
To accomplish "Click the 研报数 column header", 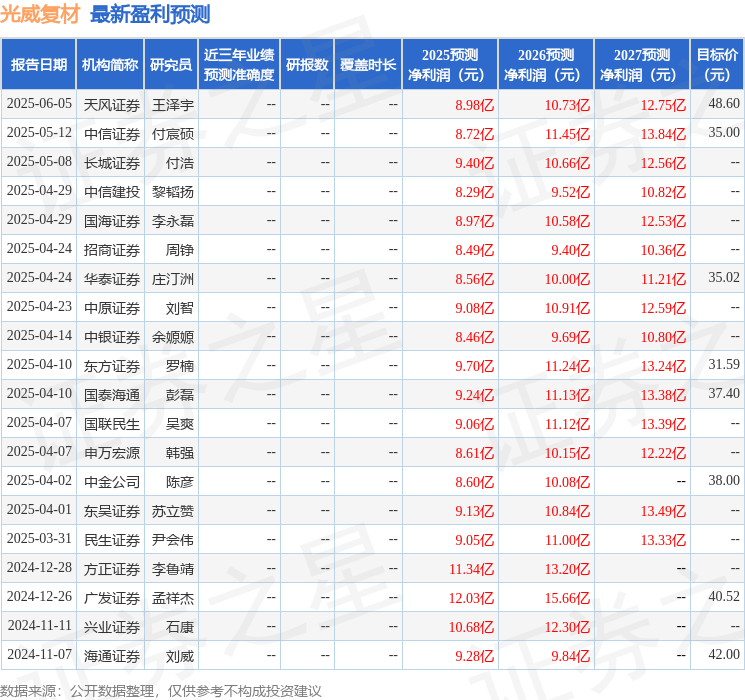I will (307, 65).
